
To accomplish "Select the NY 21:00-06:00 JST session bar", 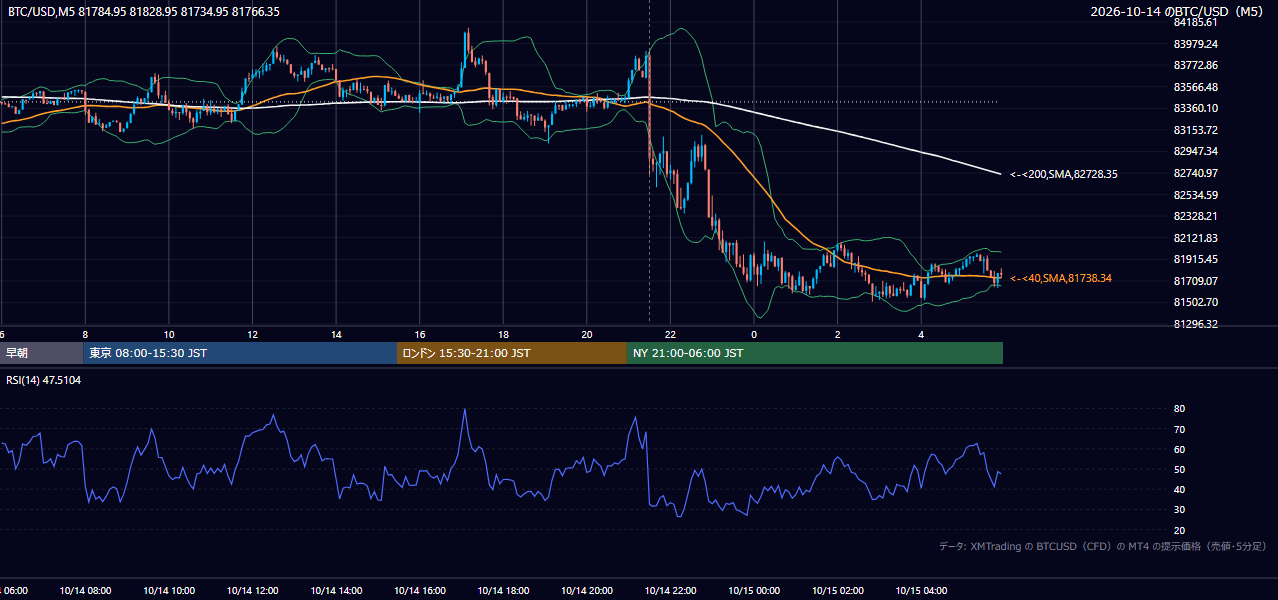I will (815, 353).
